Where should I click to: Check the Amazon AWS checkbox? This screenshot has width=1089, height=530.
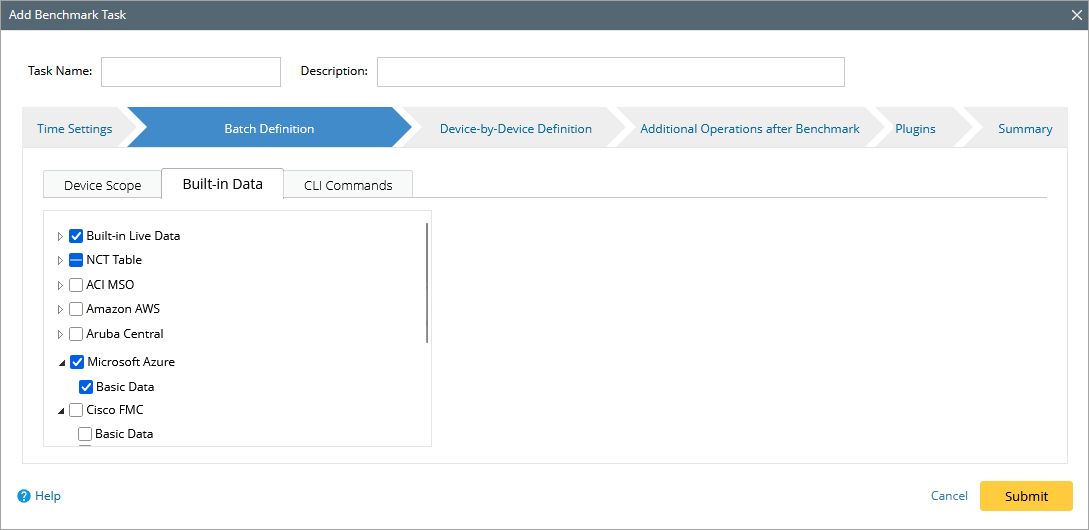[76, 309]
